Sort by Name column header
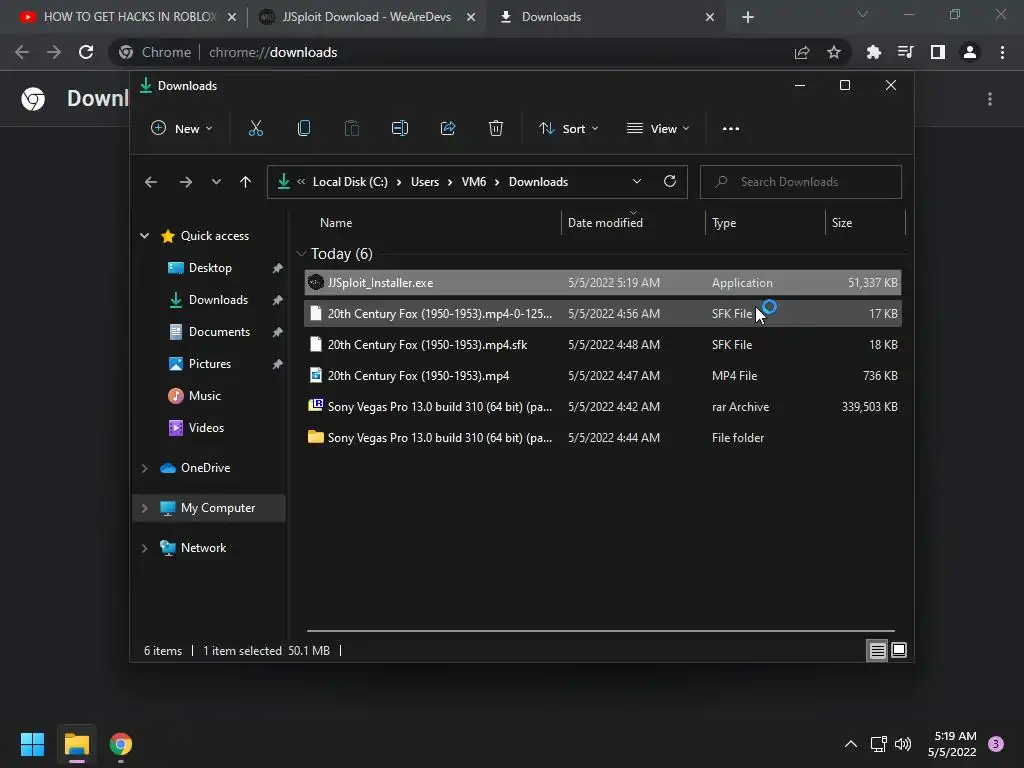Viewport: 1024px width, 768px height. [336, 223]
